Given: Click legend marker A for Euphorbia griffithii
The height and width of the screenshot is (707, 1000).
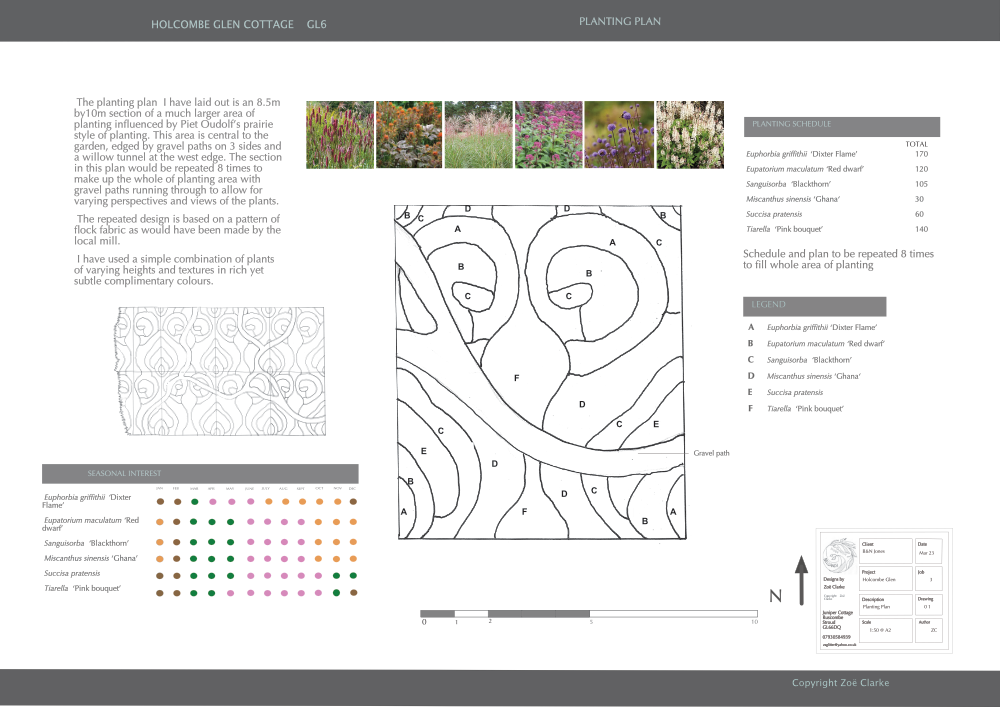Looking at the screenshot, I should [x=750, y=327].
